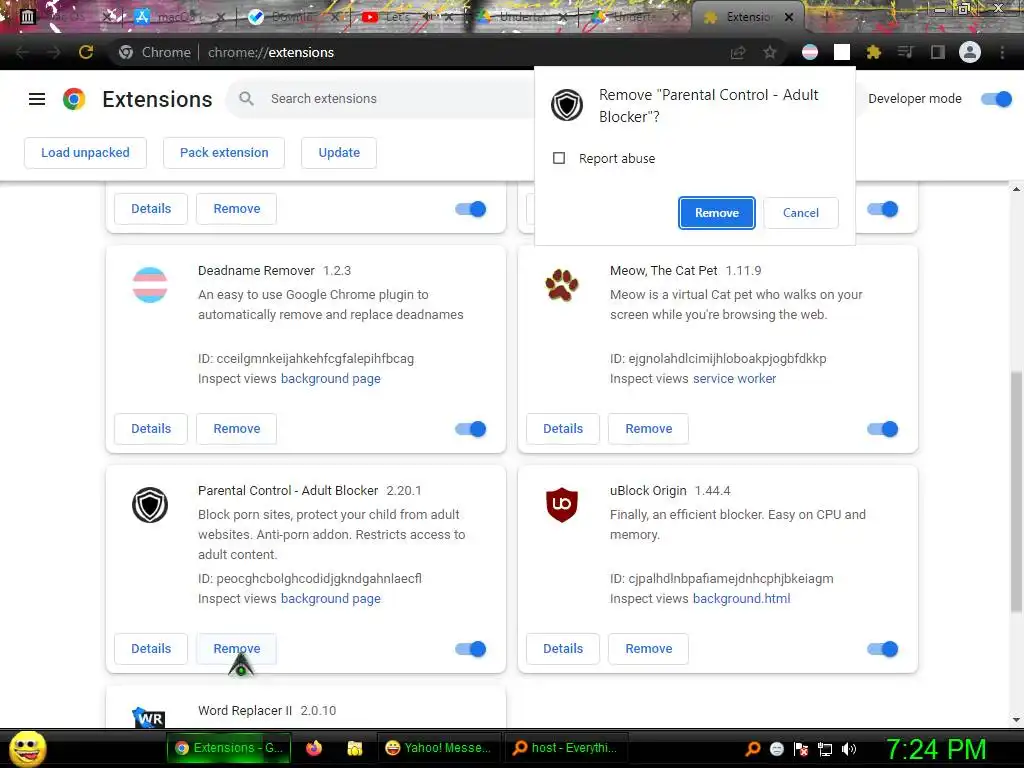Inspect Meow's service worker link
The image size is (1024, 768).
[x=734, y=379]
